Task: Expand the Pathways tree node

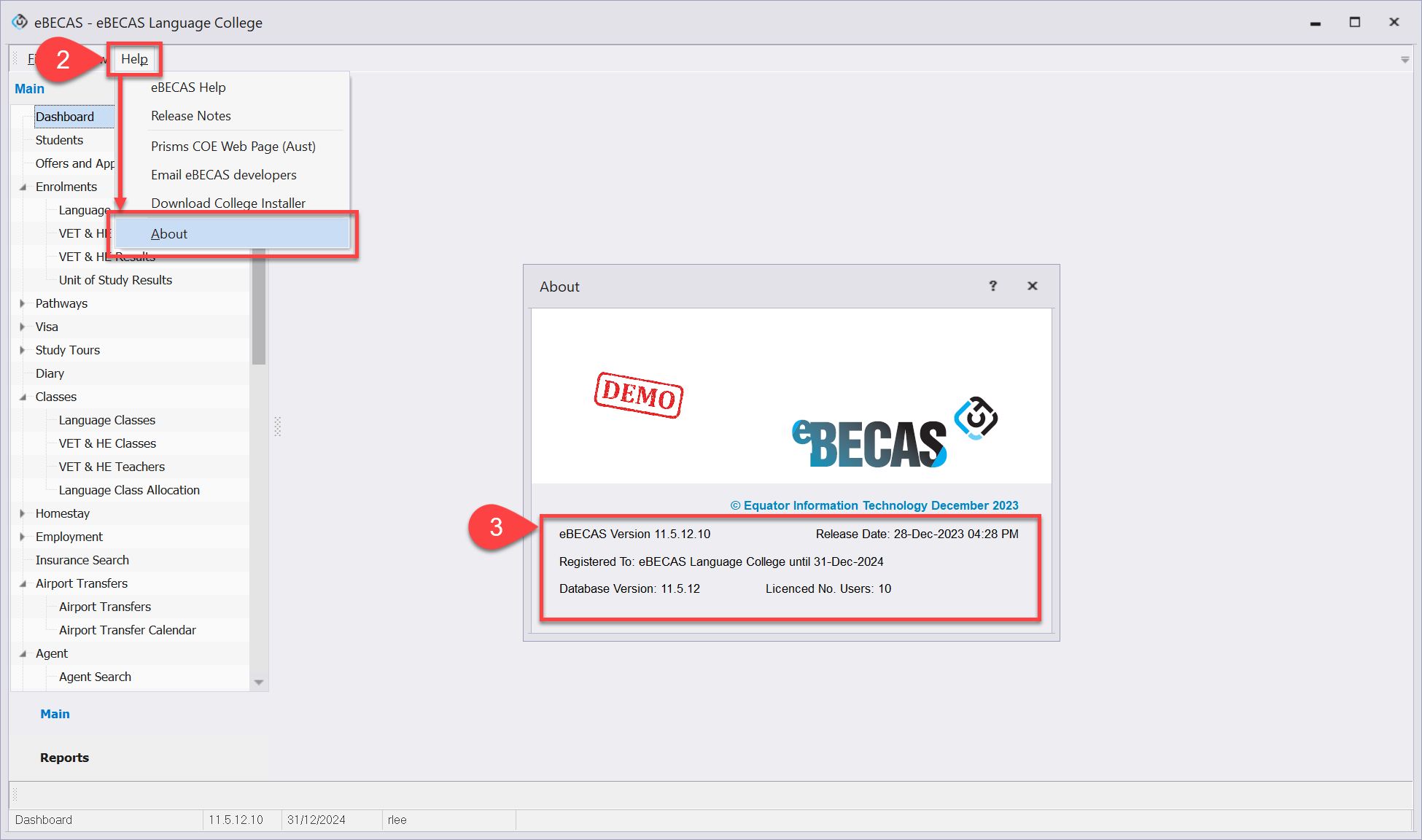Action: [22, 303]
